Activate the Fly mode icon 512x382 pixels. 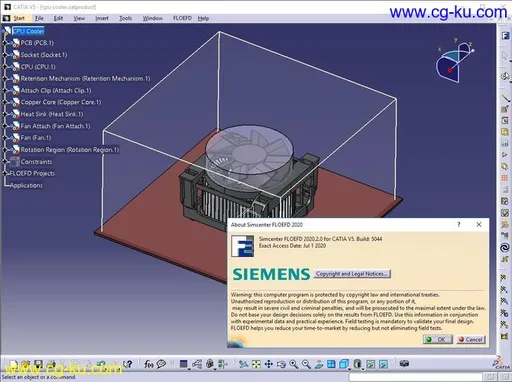244,364
